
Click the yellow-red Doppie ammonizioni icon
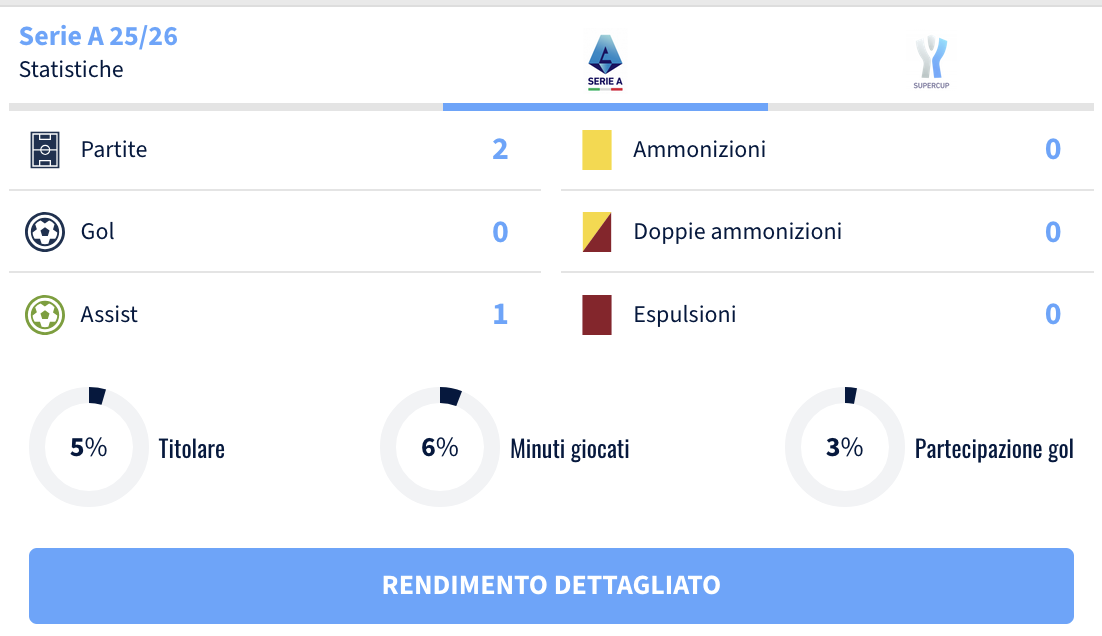pyautogui.click(x=597, y=232)
